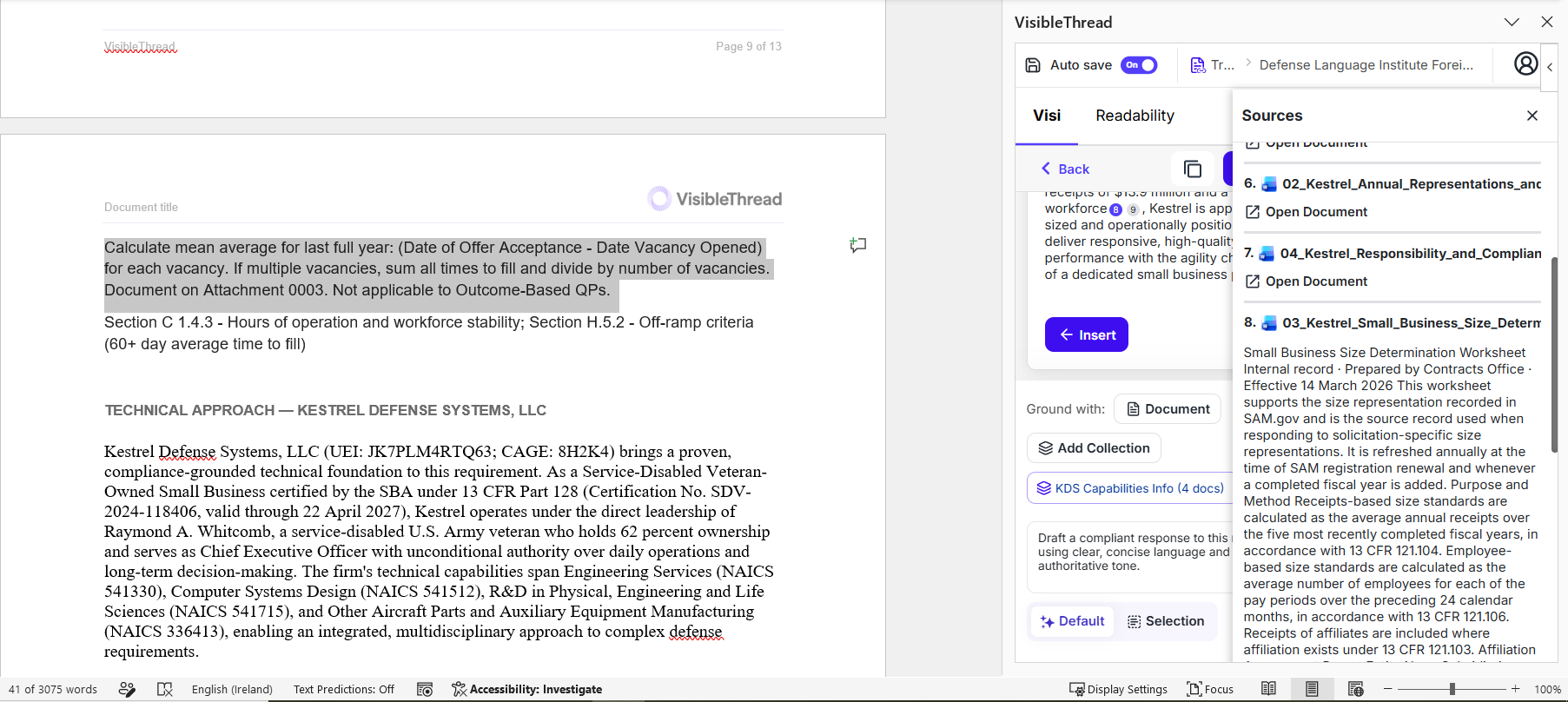Screen dimensions: 1568x702
Task: Click the zoom in plus icon
Action: [x=1516, y=689]
